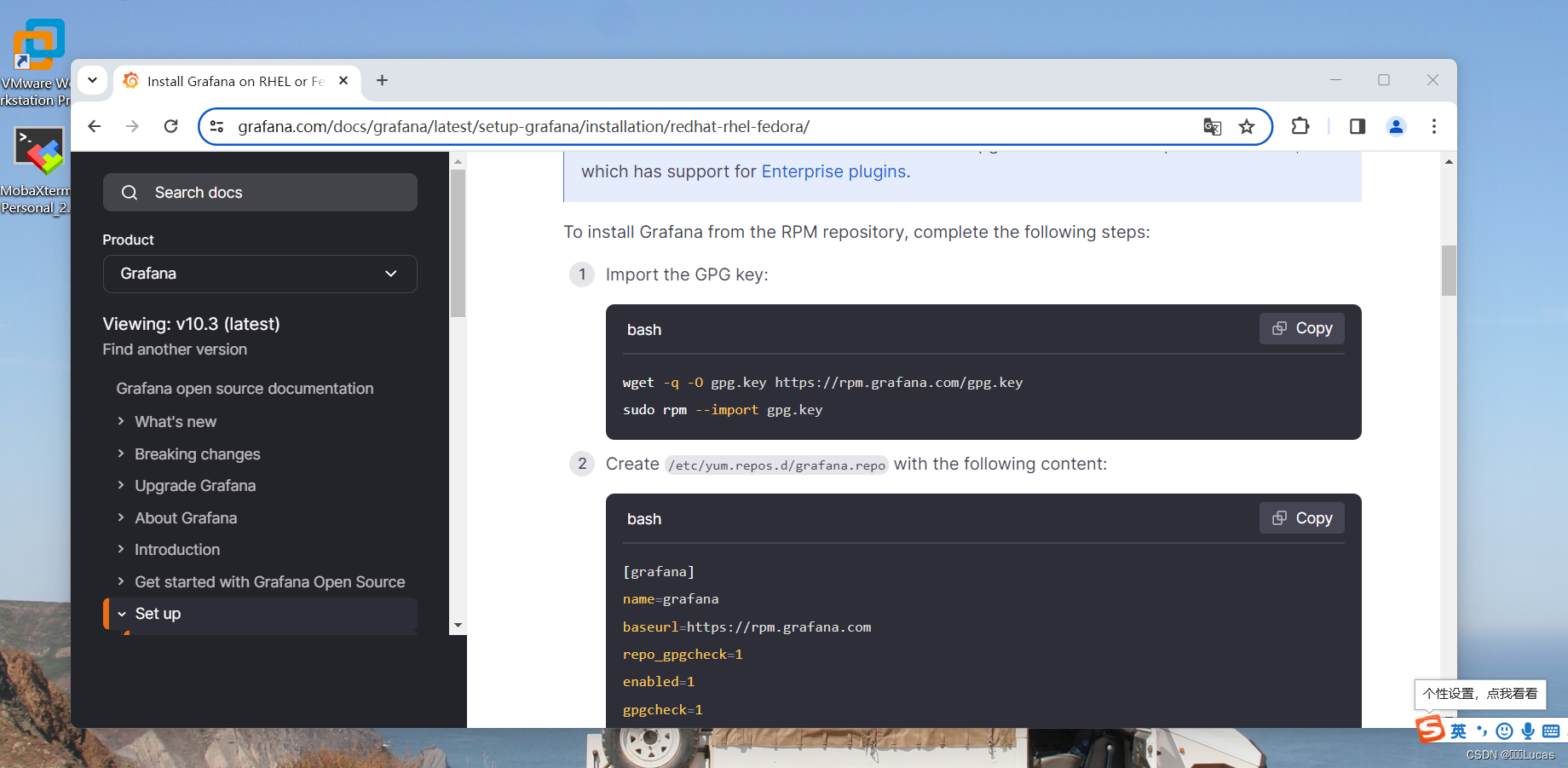Expand the Upgrade Grafana section
The image size is (1568, 768).
(121, 485)
